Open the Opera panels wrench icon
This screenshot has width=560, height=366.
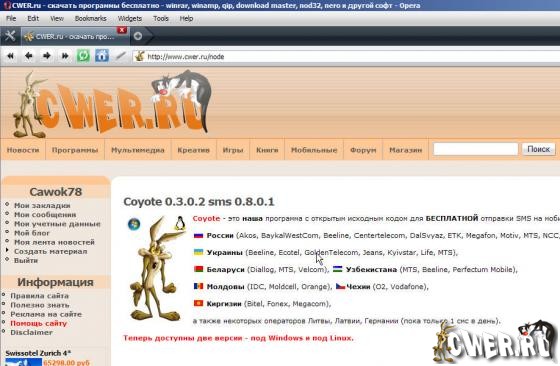(x=10, y=36)
